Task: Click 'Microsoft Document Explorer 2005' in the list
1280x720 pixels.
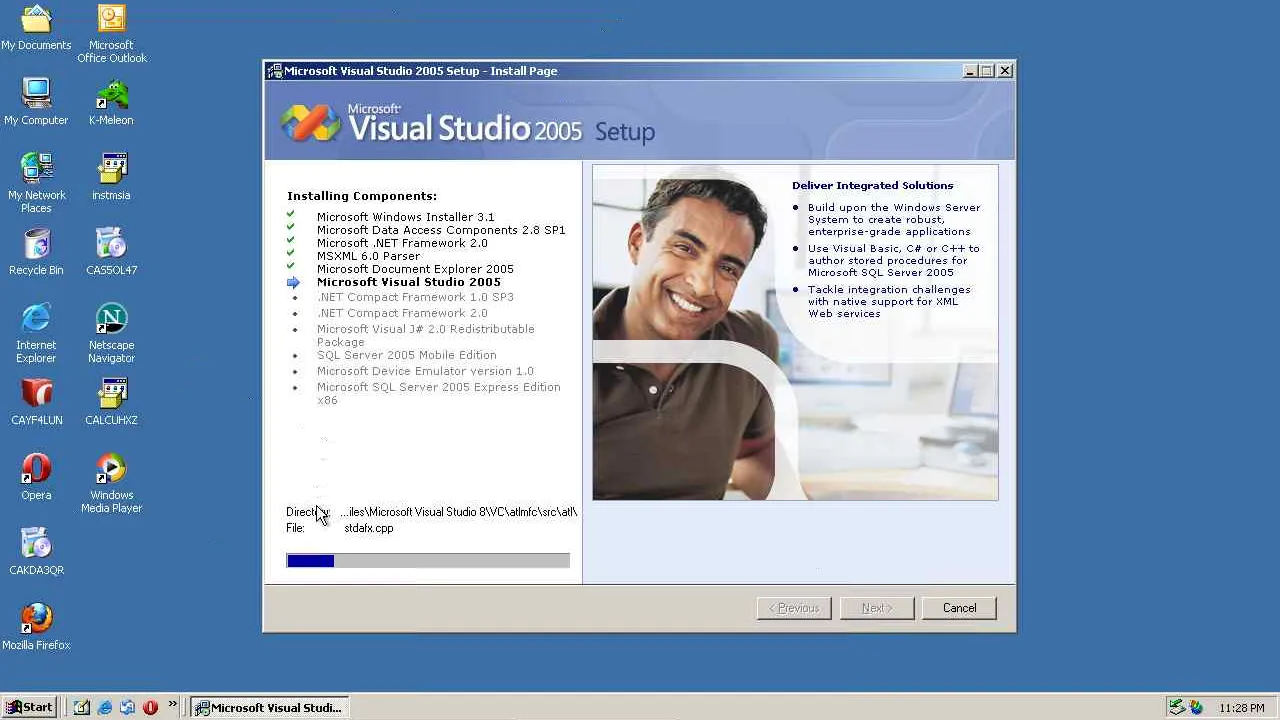Action: click(415, 269)
